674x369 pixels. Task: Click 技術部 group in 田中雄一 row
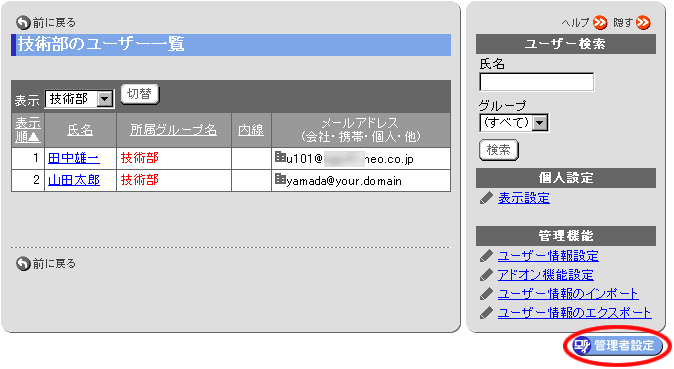point(140,158)
